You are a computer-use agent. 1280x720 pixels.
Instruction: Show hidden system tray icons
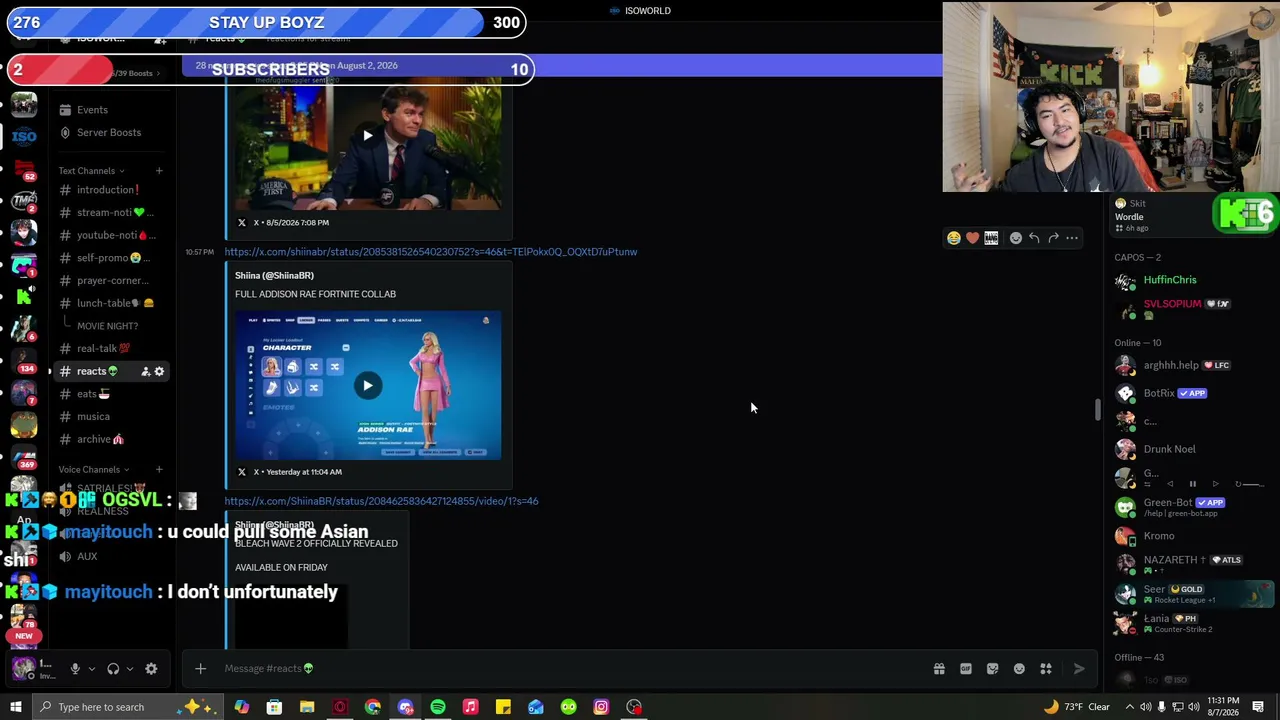tap(1130, 707)
